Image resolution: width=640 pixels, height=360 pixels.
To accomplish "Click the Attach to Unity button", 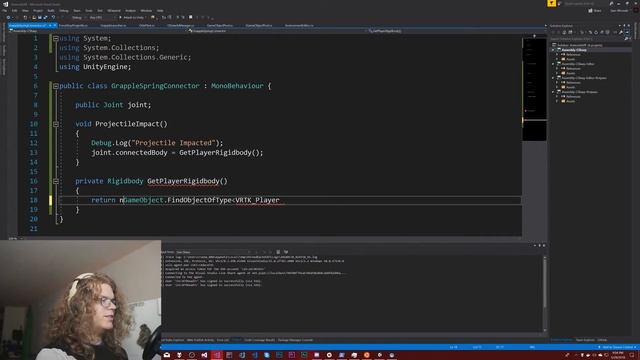I will 132,18.
